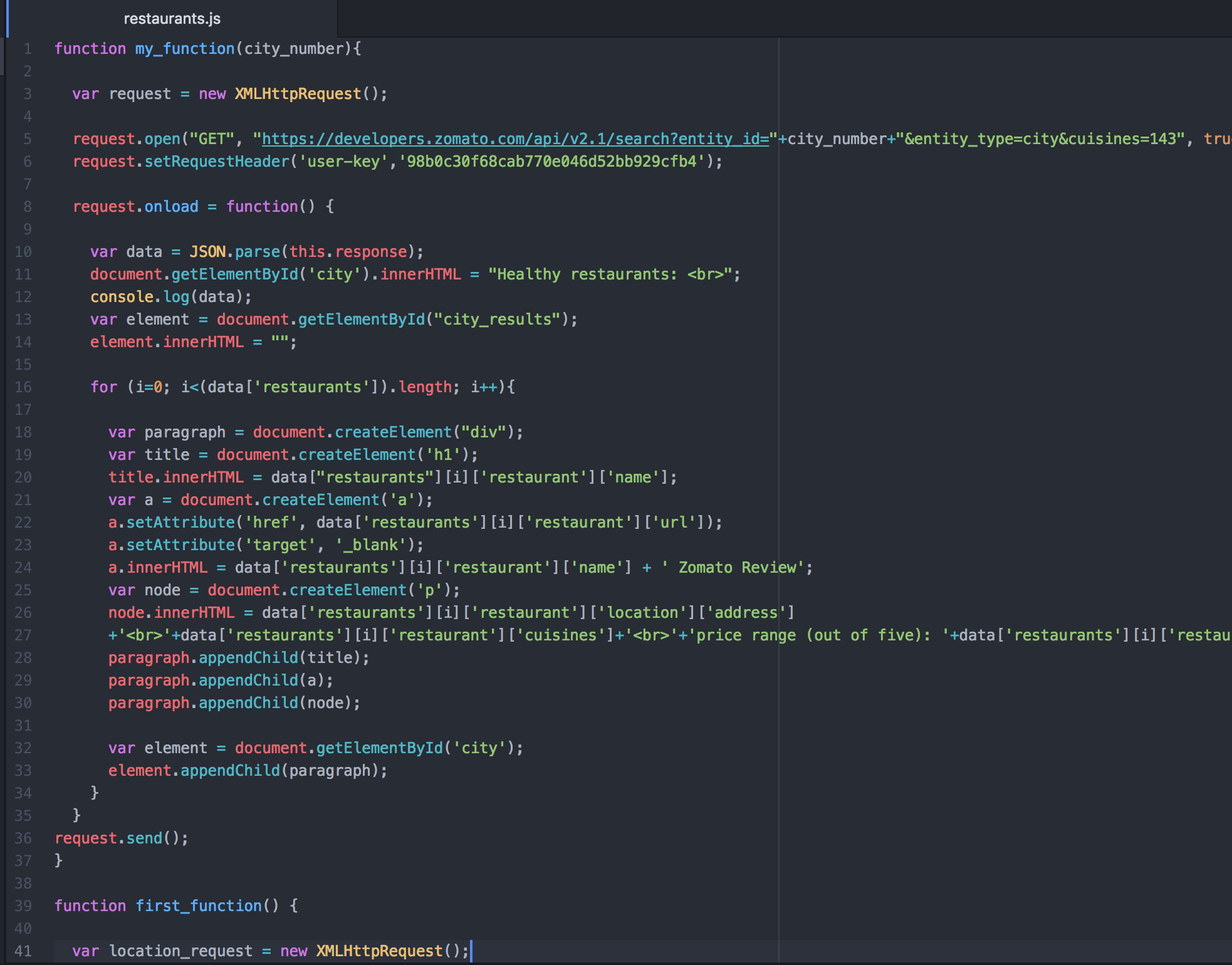Click the string '_blank' on line 23
The image size is (1232, 965).
point(371,545)
